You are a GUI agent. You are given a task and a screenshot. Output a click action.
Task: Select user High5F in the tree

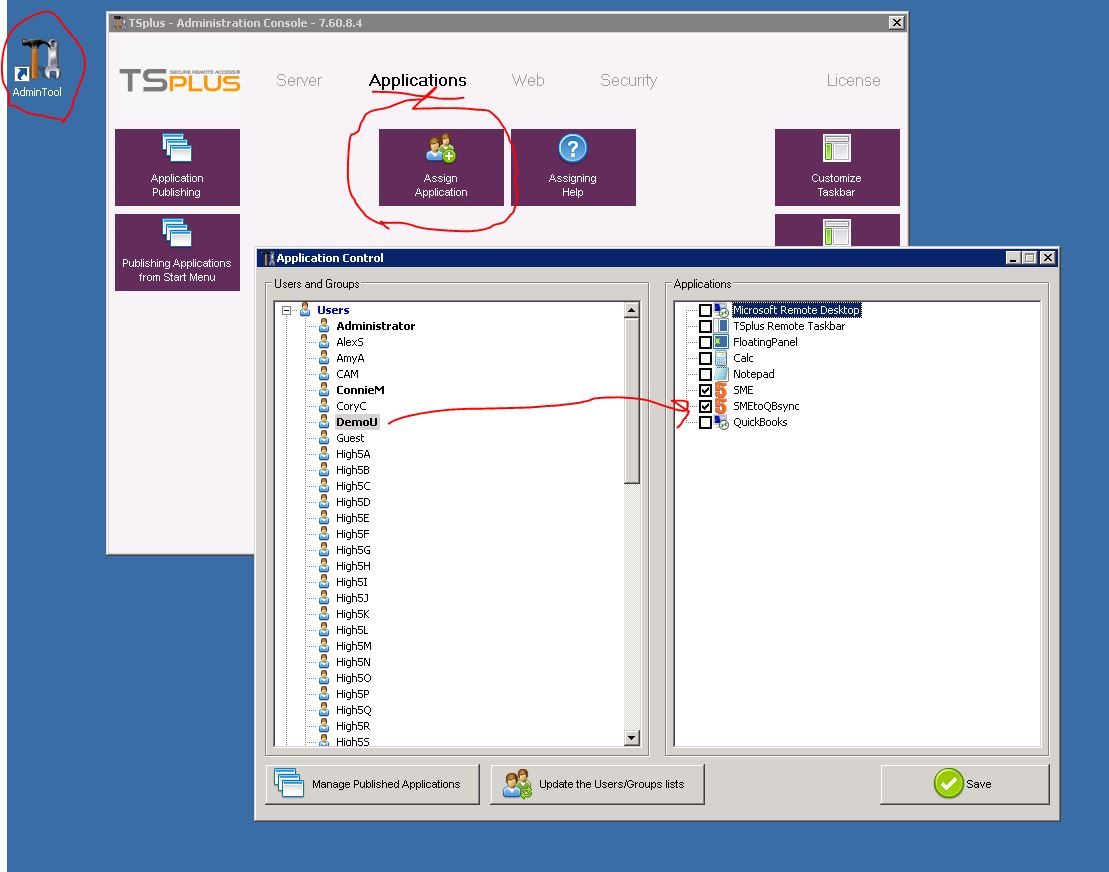(352, 534)
